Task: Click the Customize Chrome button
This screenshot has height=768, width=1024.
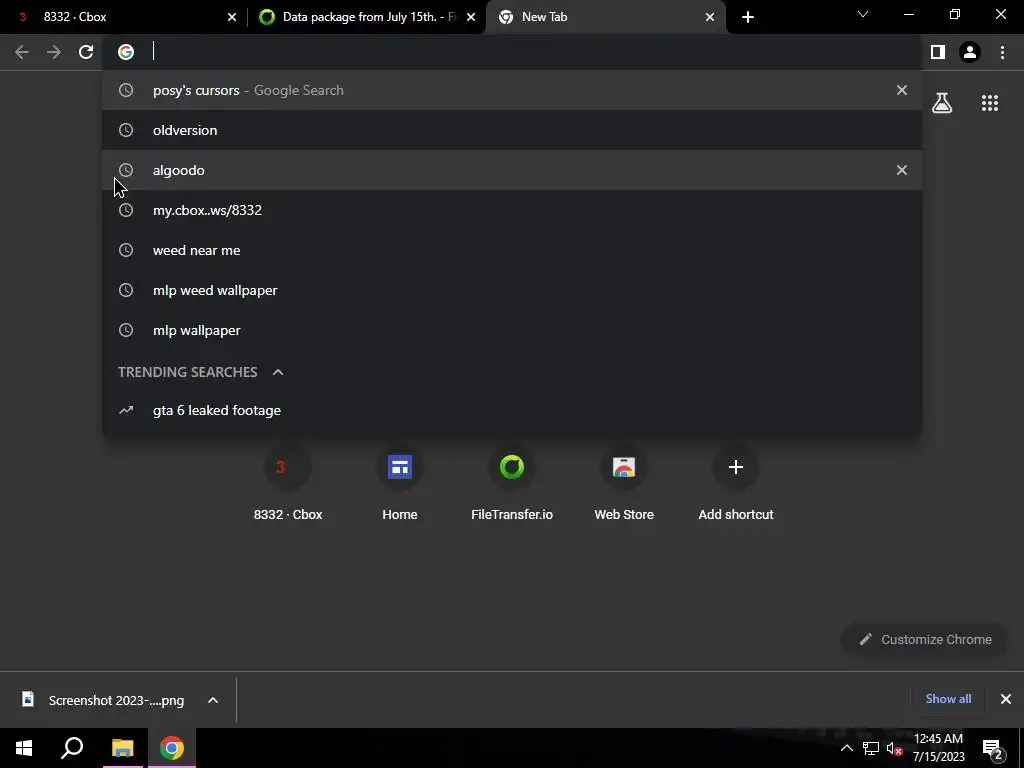Action: click(x=925, y=639)
